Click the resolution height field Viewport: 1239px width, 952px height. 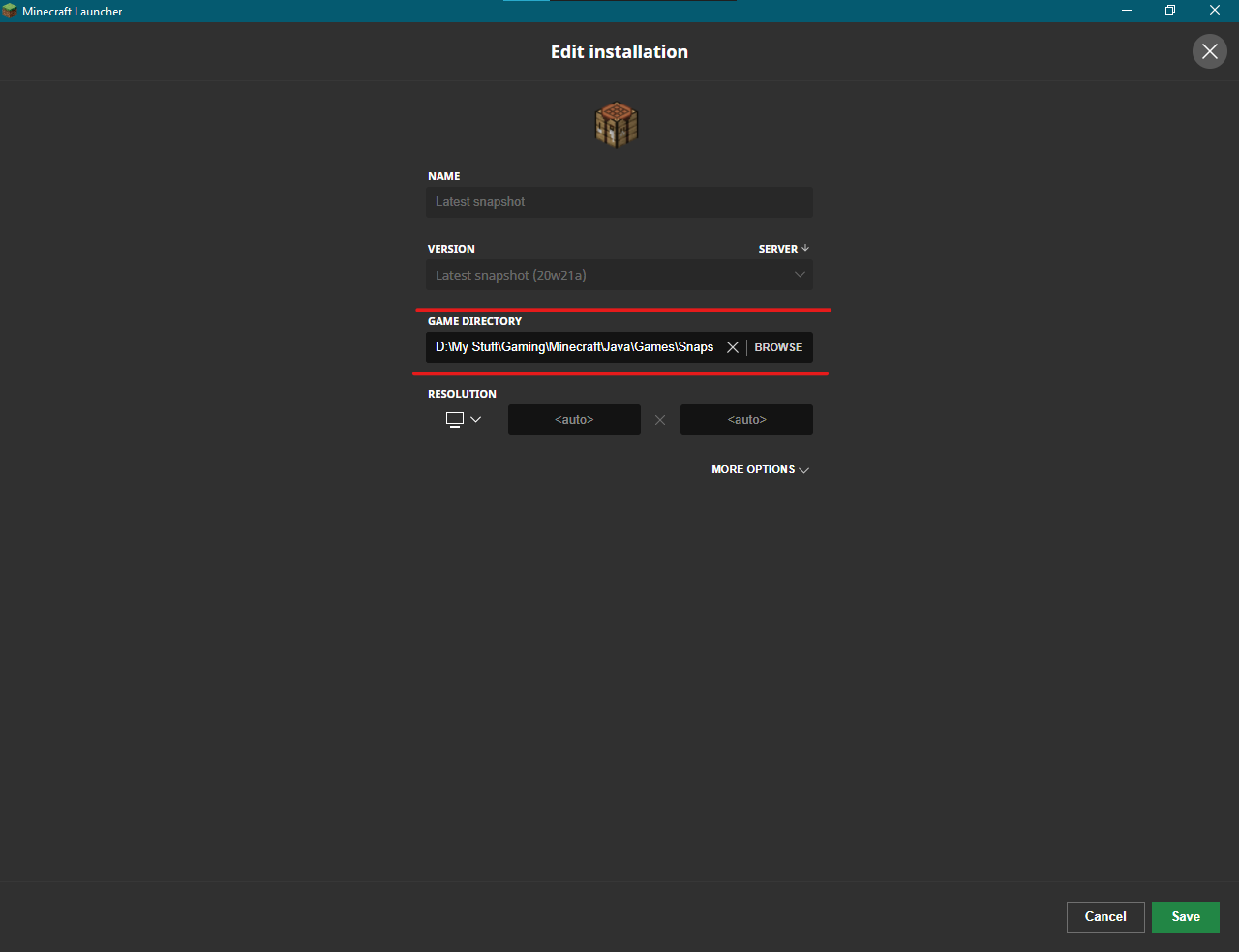(x=746, y=420)
